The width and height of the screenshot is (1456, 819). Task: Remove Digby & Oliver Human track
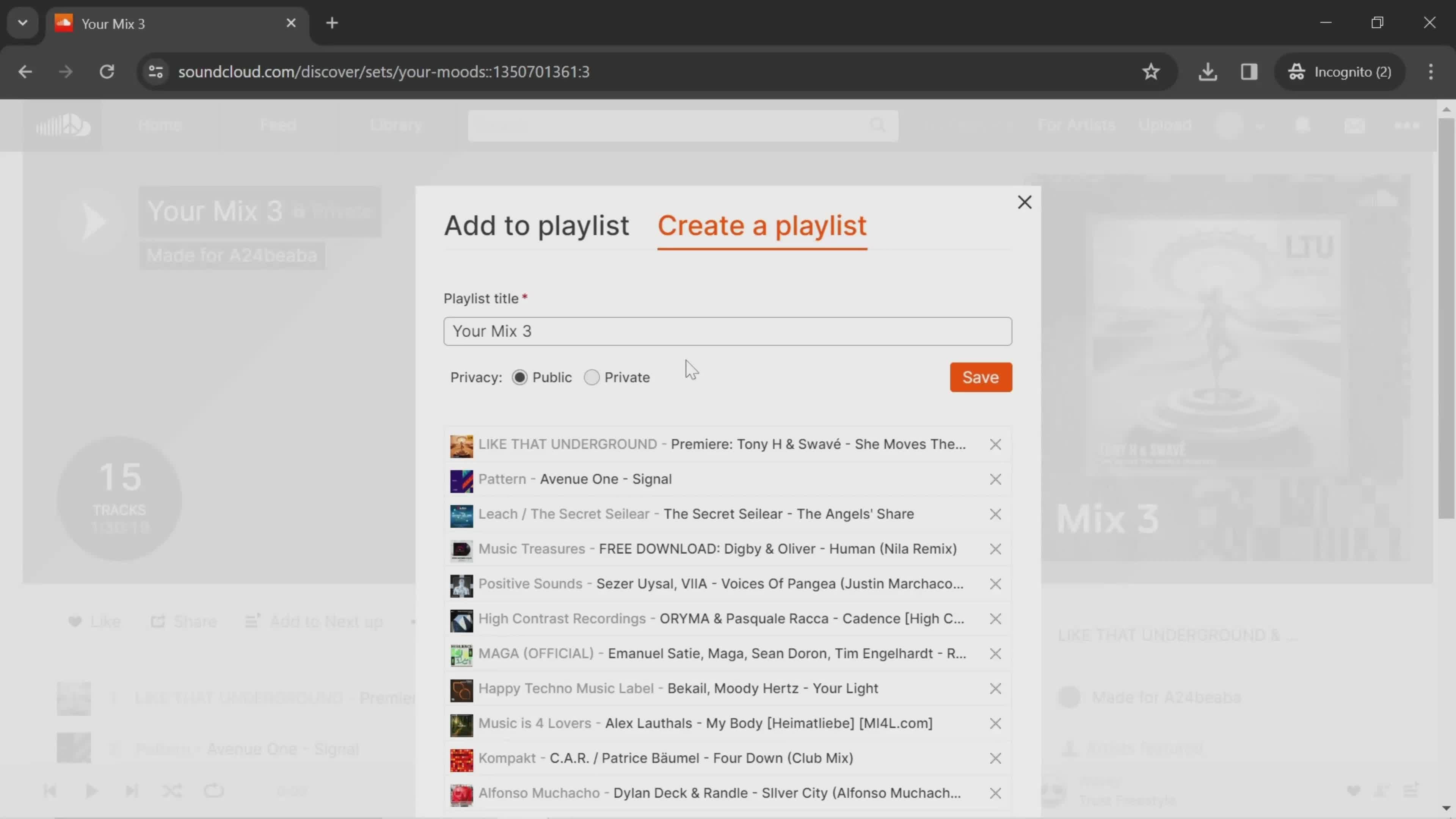(995, 549)
